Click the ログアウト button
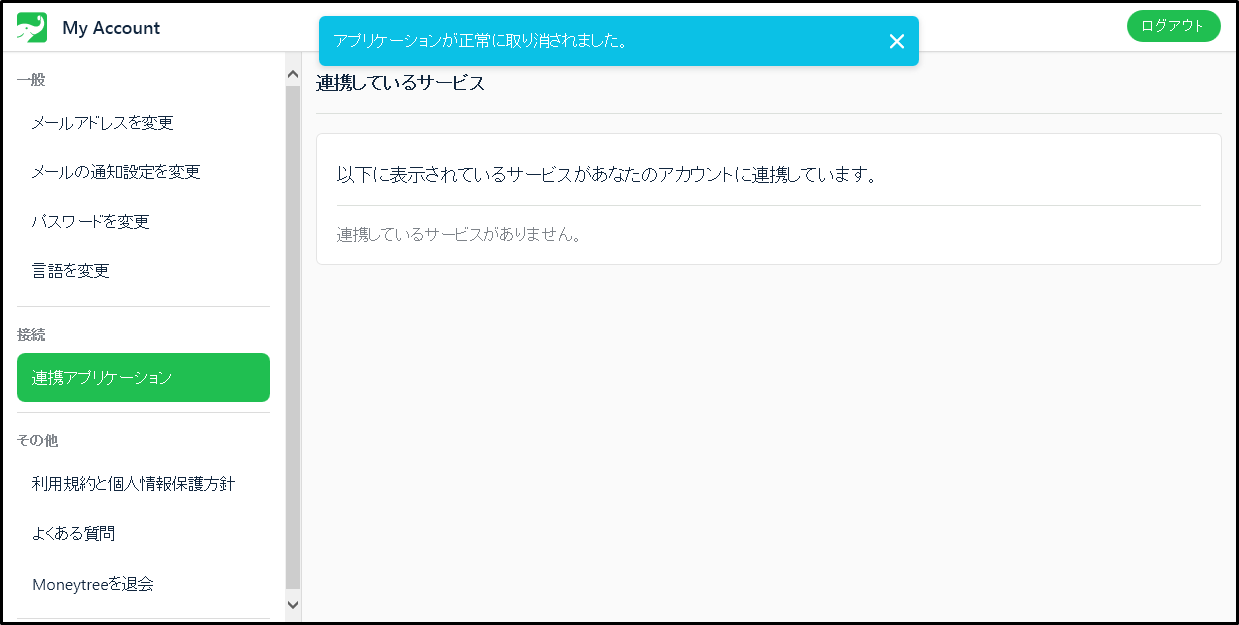1239x625 pixels. [1173, 26]
